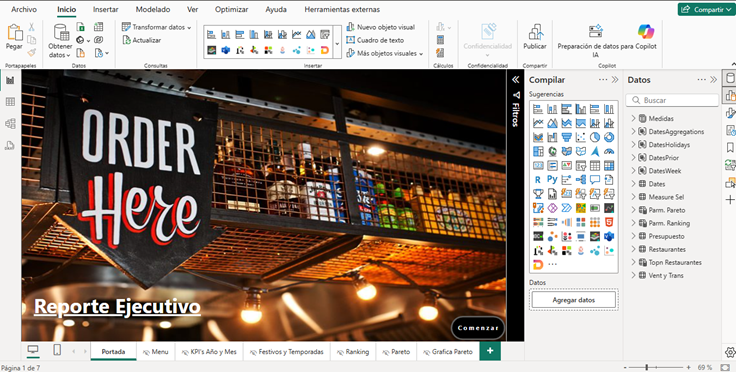Open the Herramientas externas tab
The image size is (736, 372).
point(342,9)
